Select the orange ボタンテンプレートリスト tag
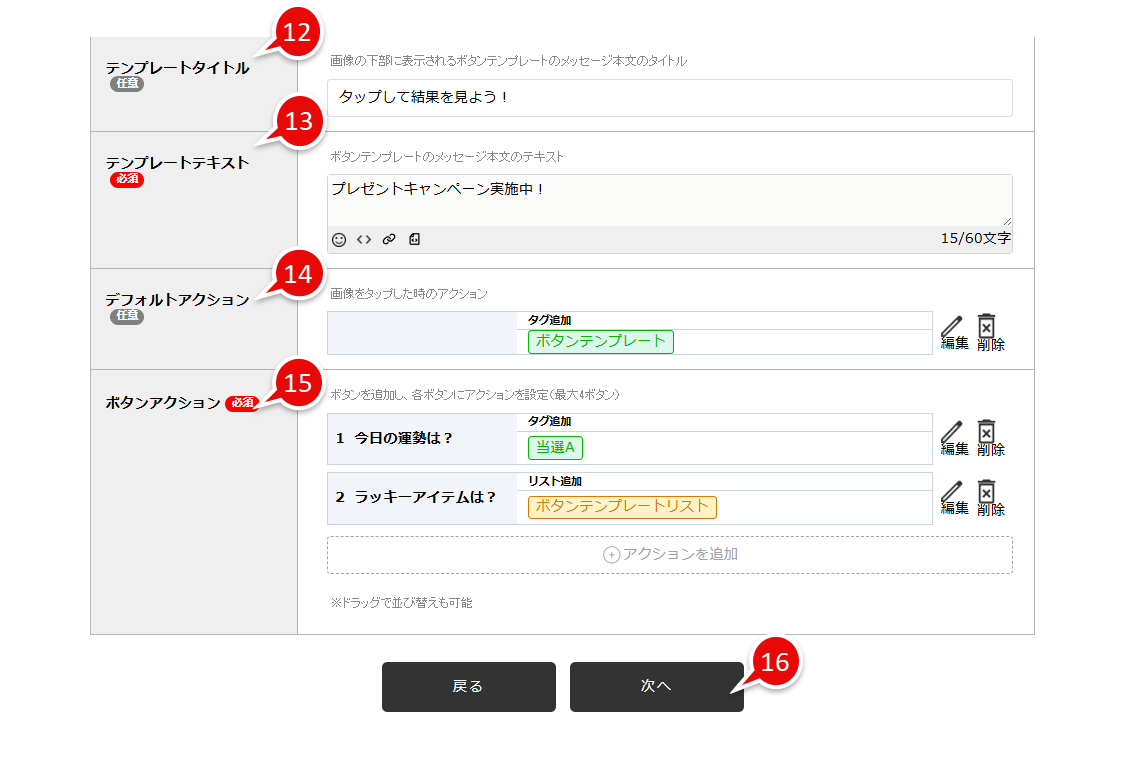The width and height of the screenshot is (1140, 757). tap(622, 507)
